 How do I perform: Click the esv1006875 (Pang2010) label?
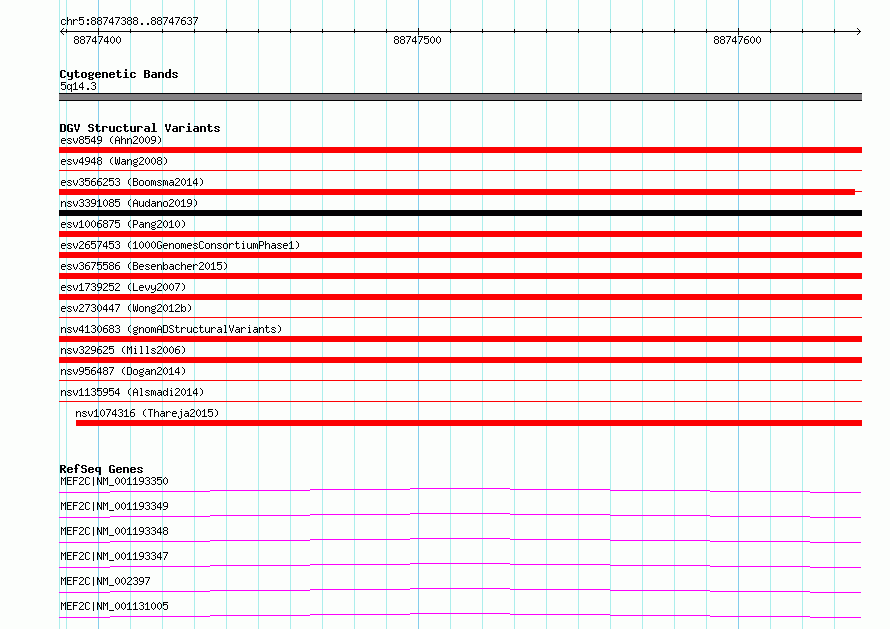pyautogui.click(x=123, y=224)
